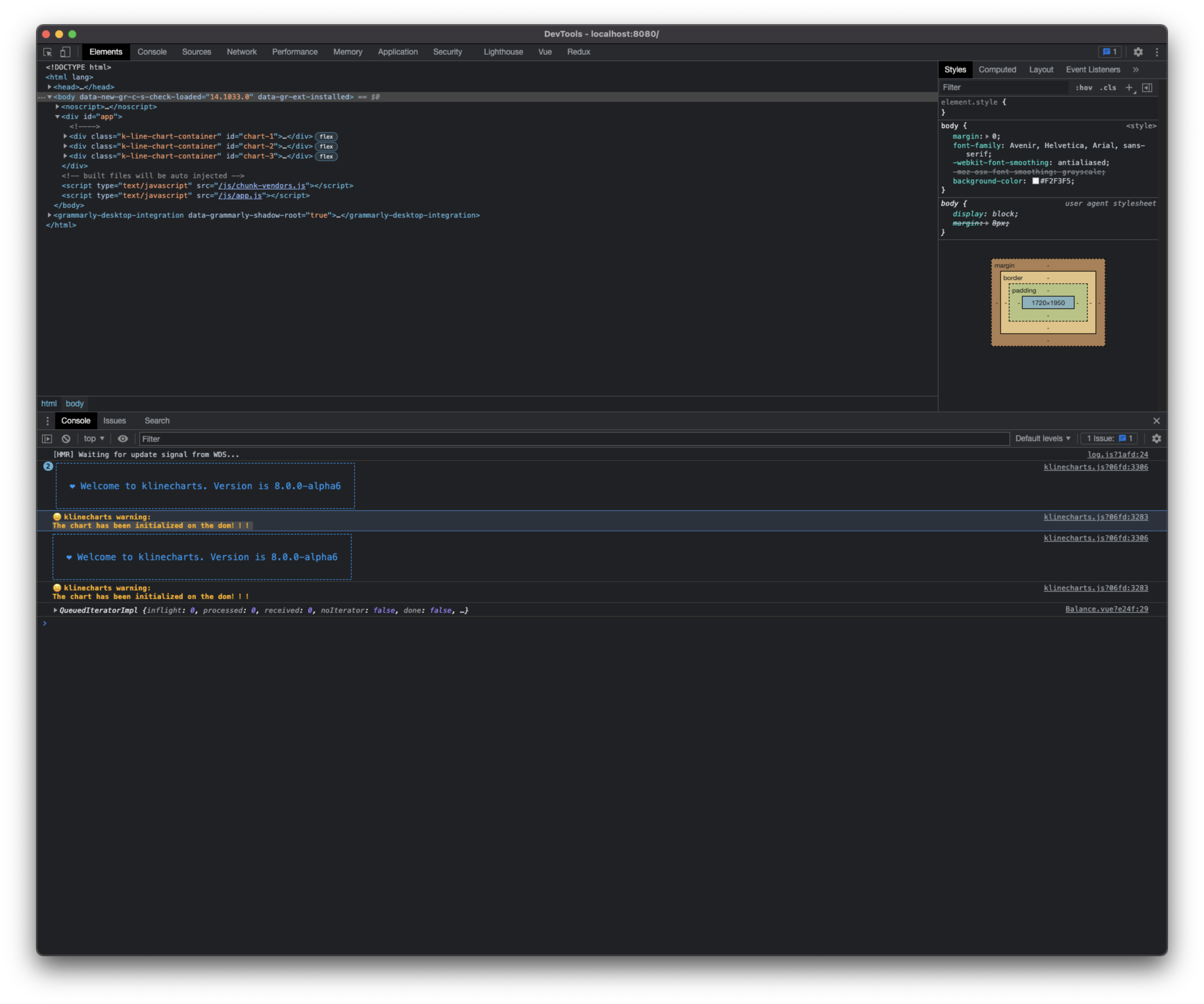Open the DevTools settings gear

[1139, 52]
